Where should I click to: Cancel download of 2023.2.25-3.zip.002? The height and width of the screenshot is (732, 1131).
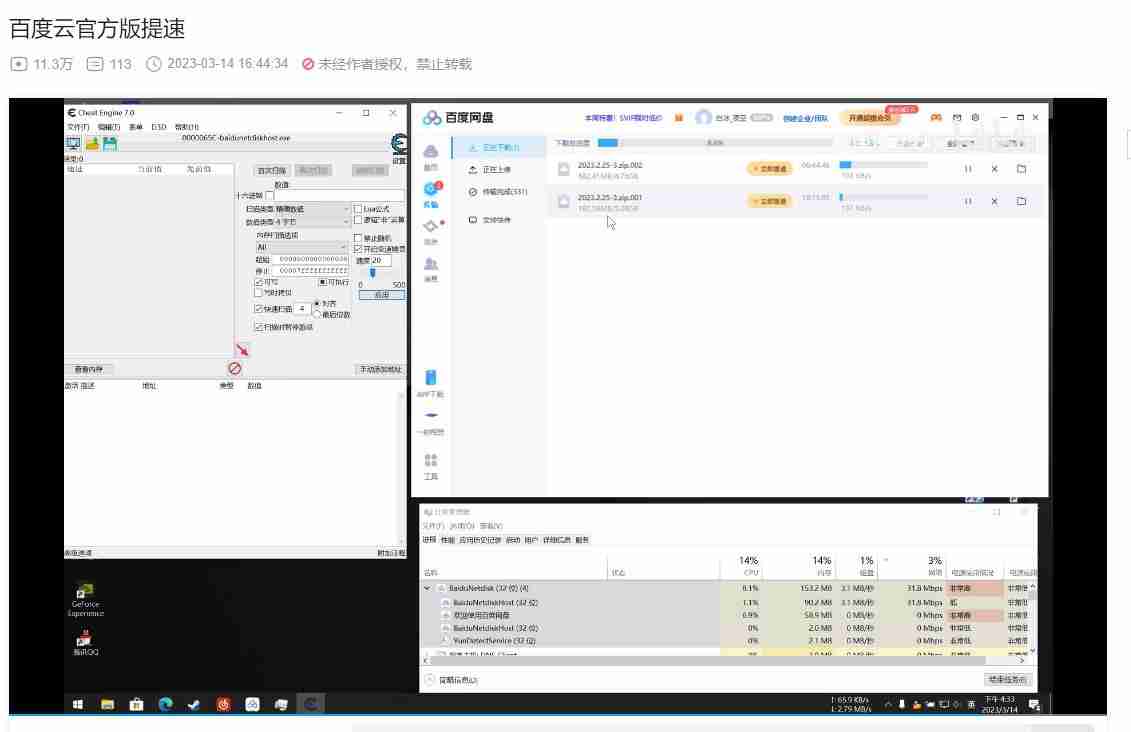(x=995, y=169)
